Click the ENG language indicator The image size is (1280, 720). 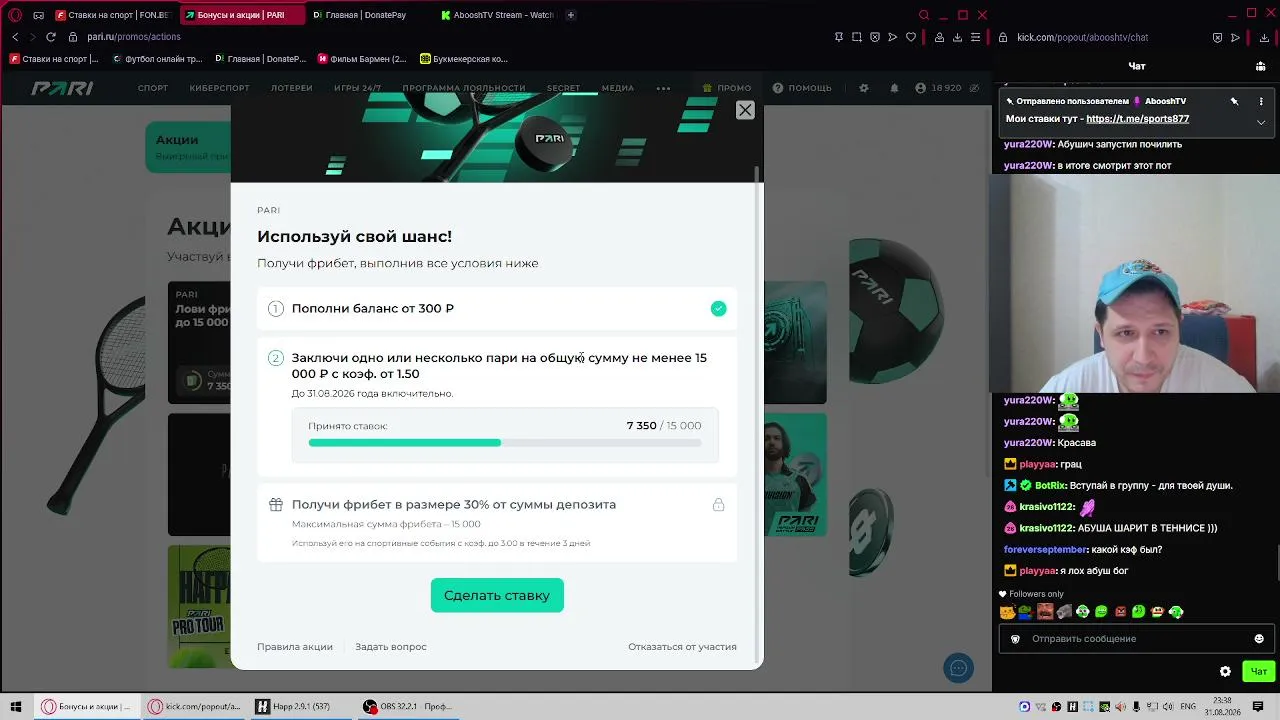[1188, 706]
